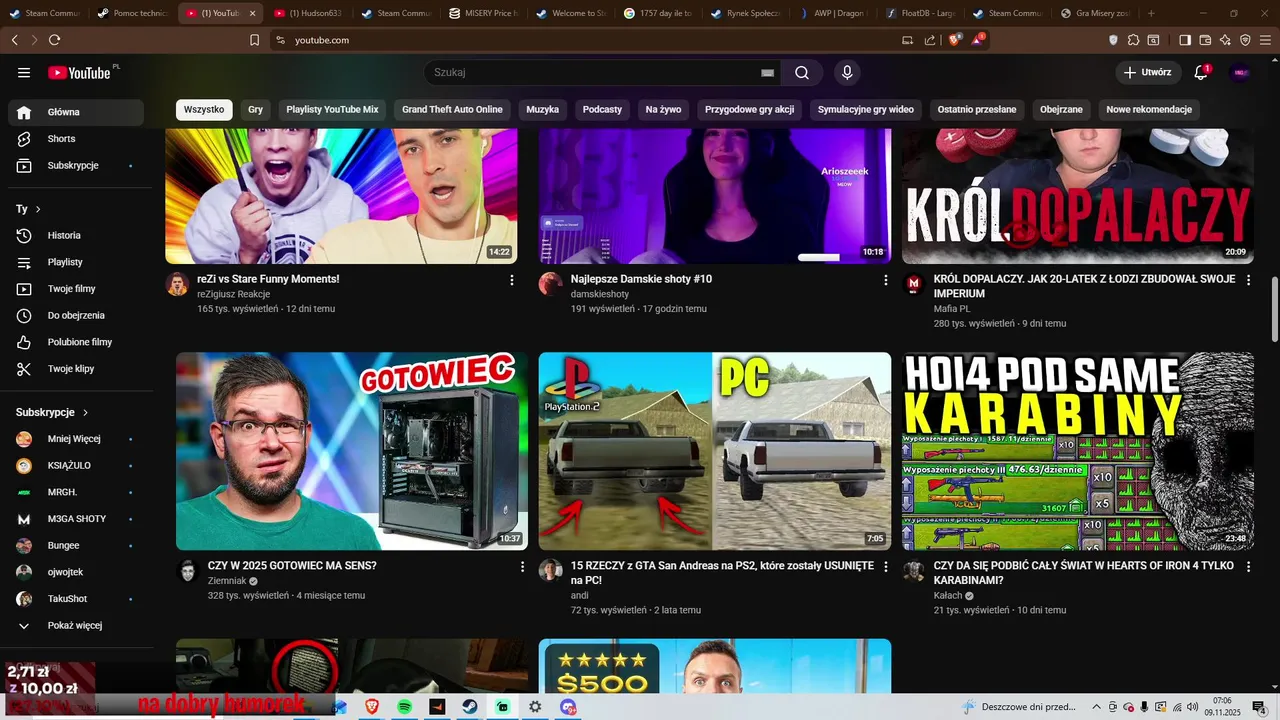Open the on-screen keyboard in search box
Screen dimensions: 1280x720
767,73
